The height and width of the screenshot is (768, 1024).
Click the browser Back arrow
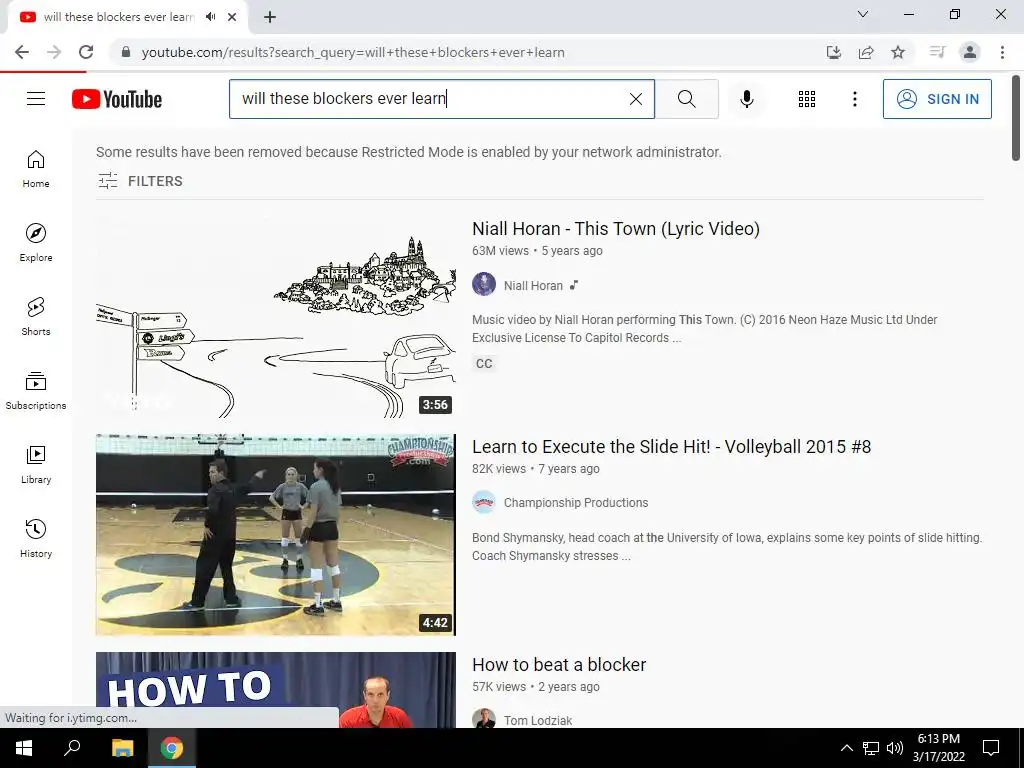[x=22, y=52]
